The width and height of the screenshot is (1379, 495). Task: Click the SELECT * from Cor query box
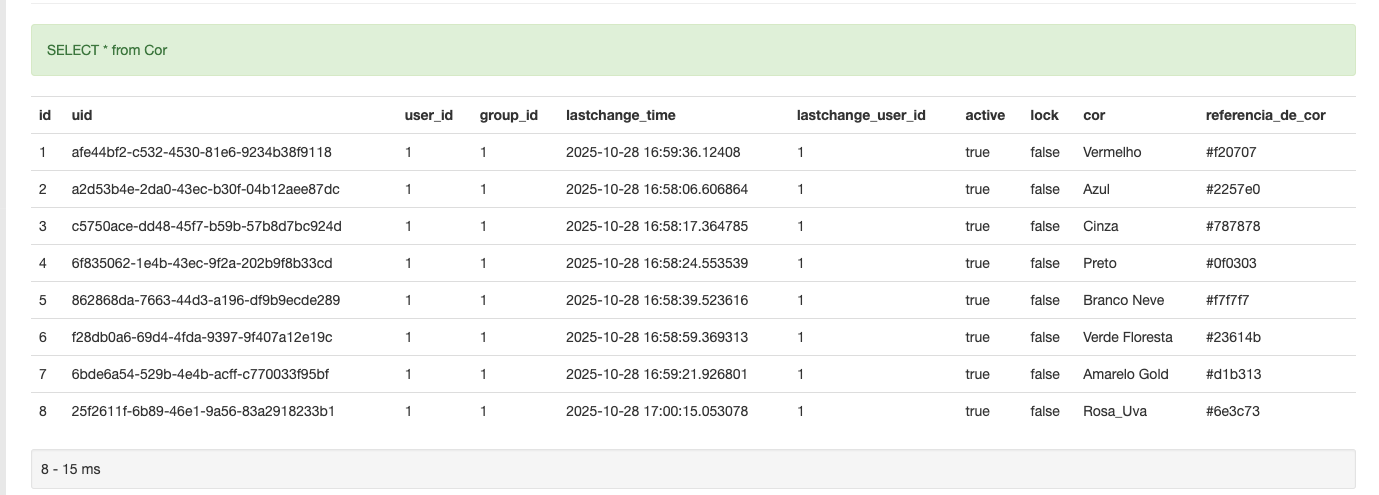693,50
